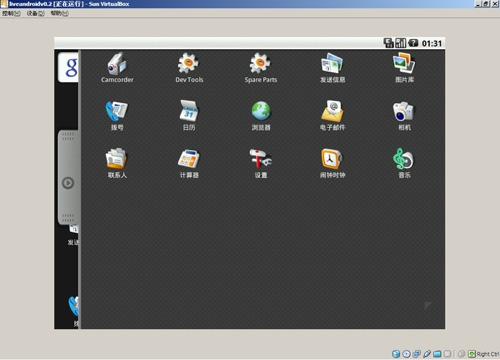Tap the Google search widget
The width and height of the screenshot is (500, 360).
click(69, 67)
